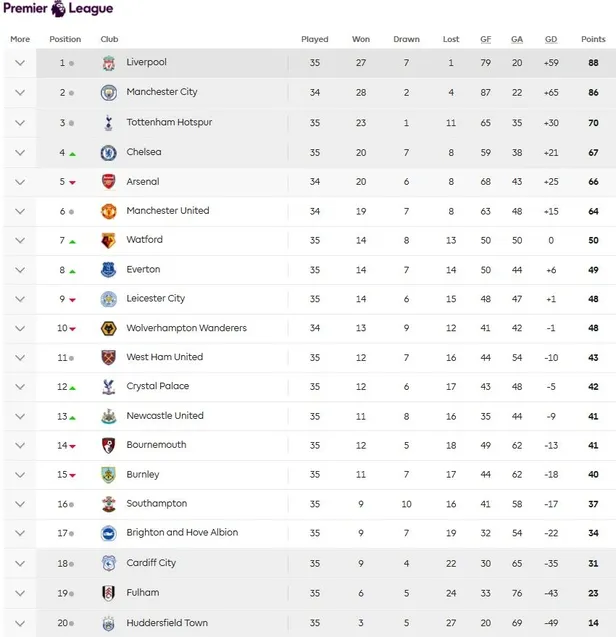Click the Manchester City crest icon

coord(108,93)
